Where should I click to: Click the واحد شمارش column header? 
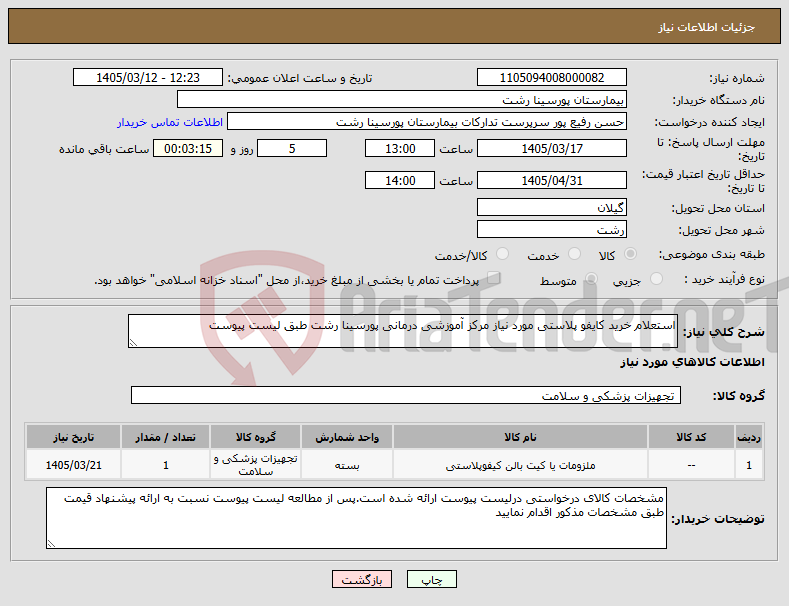coord(347,437)
